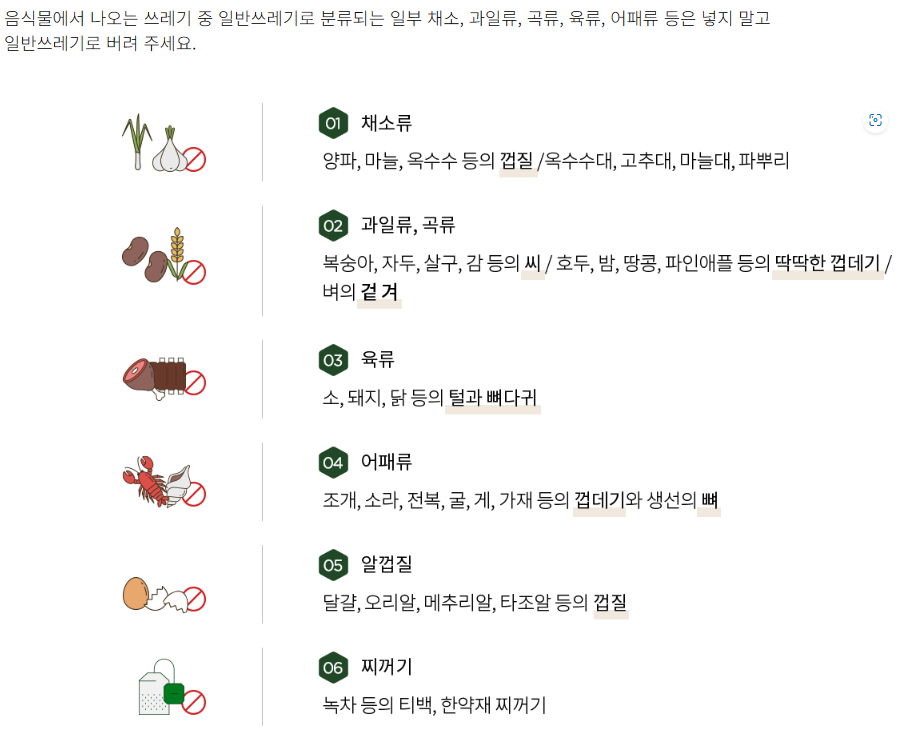
Task: Click the green 05 hexagon badge
Action: tap(333, 565)
